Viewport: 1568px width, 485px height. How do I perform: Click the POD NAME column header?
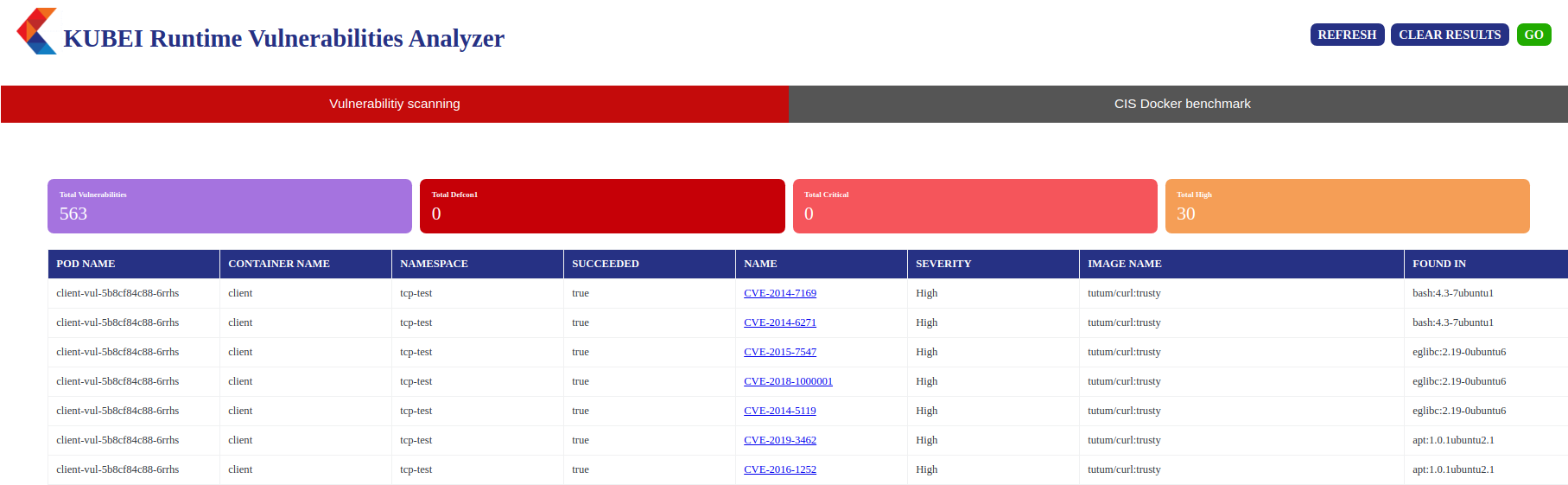134,264
